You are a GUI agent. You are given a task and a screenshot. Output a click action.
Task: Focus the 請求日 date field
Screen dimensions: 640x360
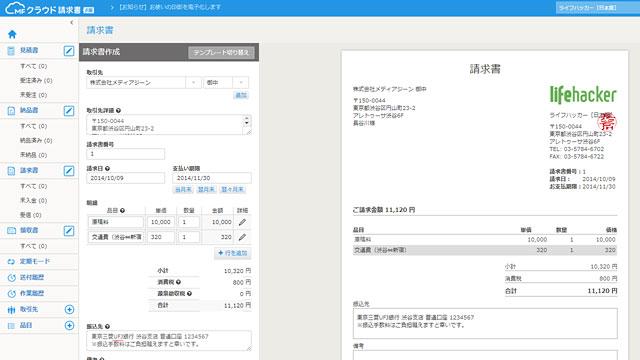coord(126,178)
